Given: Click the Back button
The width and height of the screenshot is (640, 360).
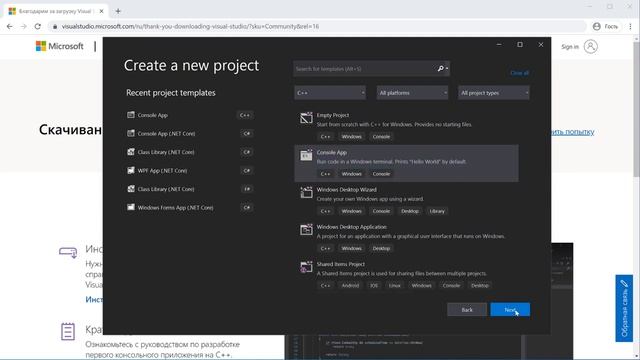Looking at the screenshot, I should click(467, 309).
